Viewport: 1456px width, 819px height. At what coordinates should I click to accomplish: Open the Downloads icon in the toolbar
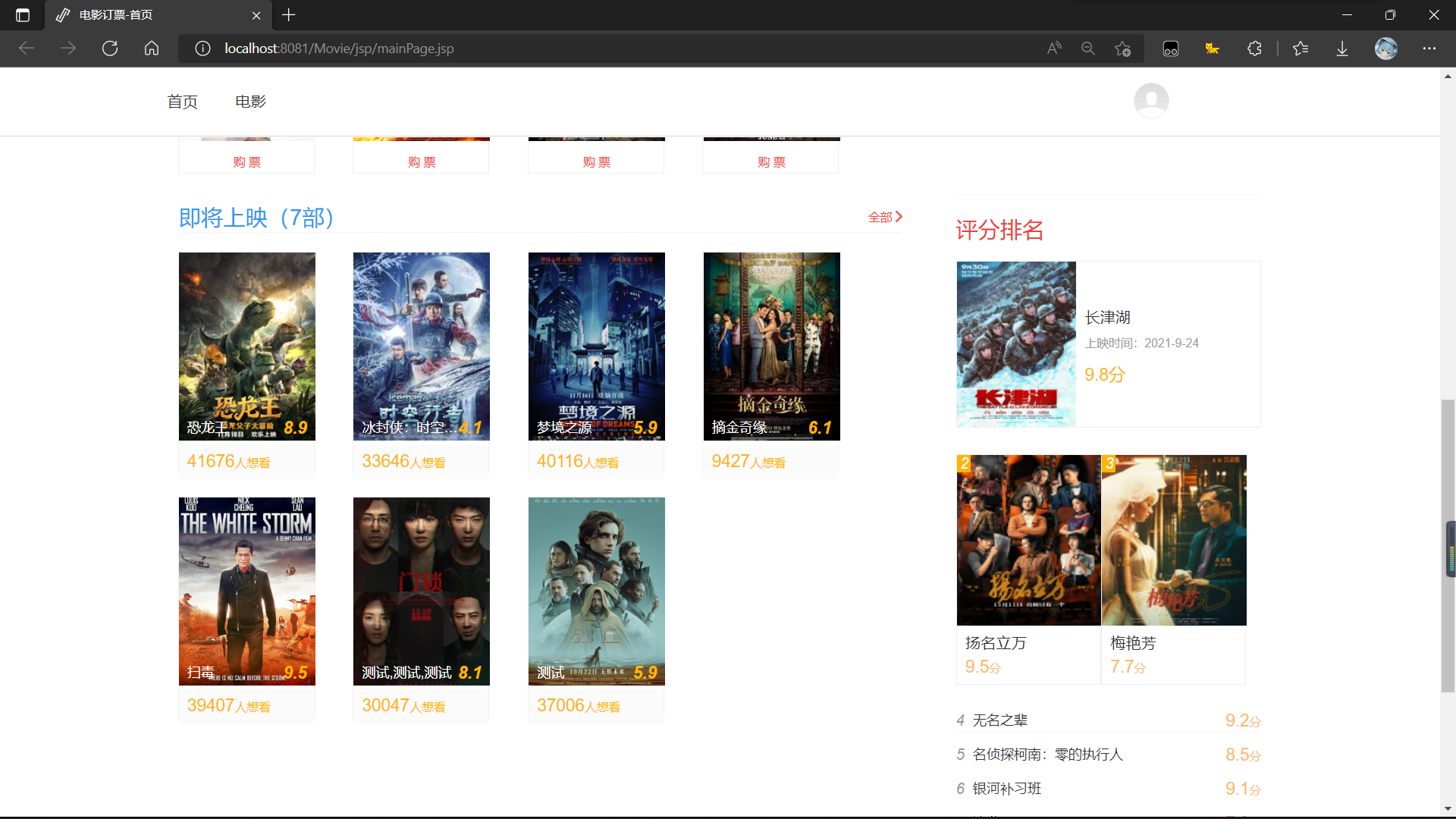[x=1341, y=48]
